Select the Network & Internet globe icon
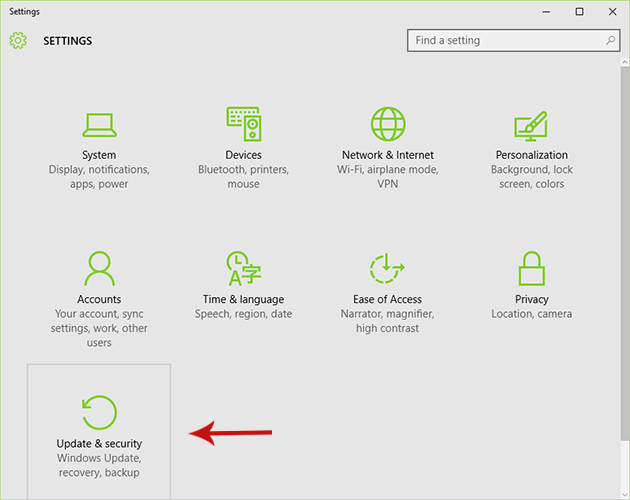The height and width of the screenshot is (500, 630). [388, 125]
